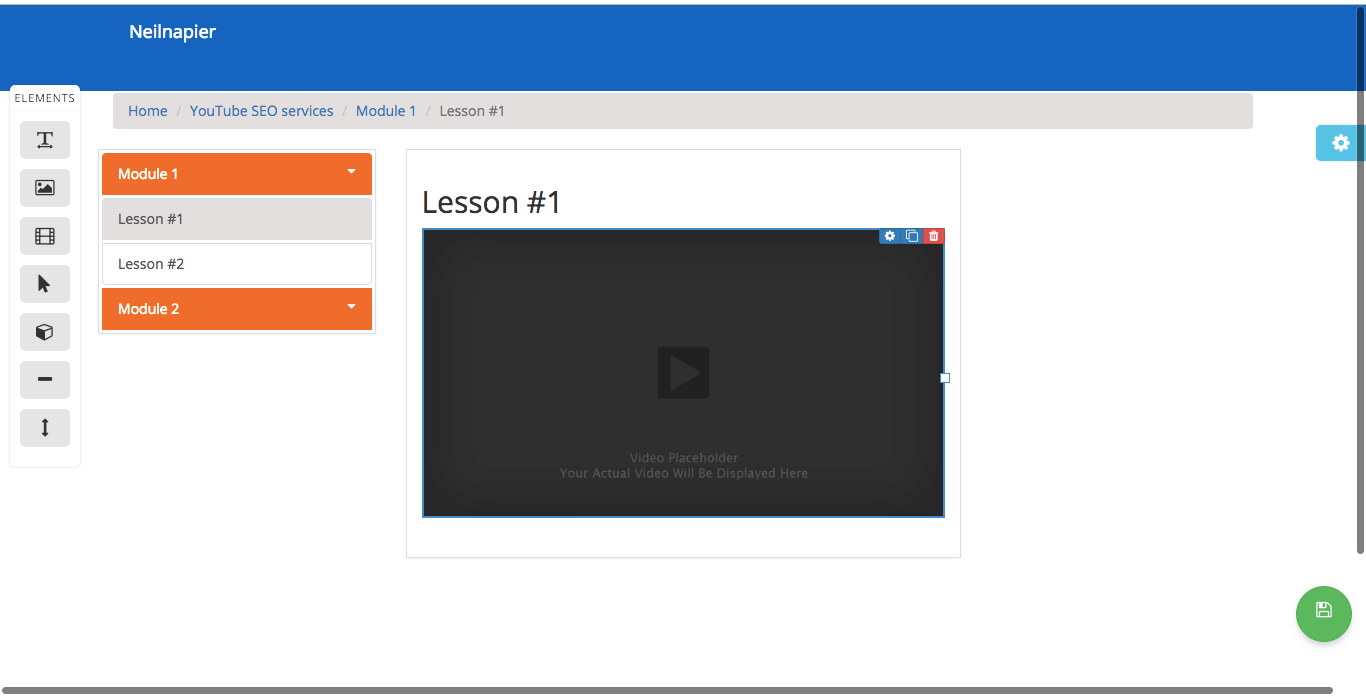This screenshot has width=1366, height=696.
Task: Delete the video element with trash icon
Action: pos(934,236)
